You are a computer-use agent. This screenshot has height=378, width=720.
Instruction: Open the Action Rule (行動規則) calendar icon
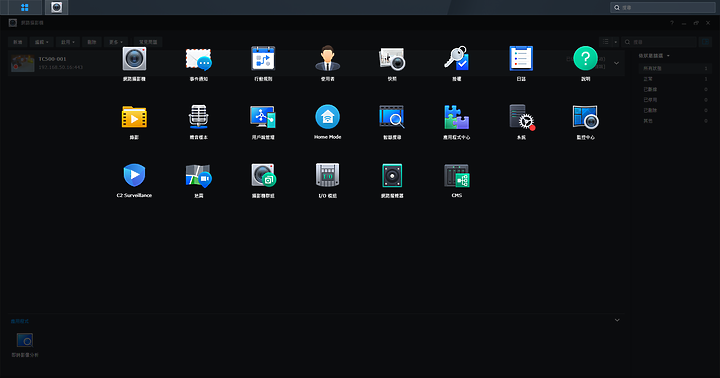(263, 58)
